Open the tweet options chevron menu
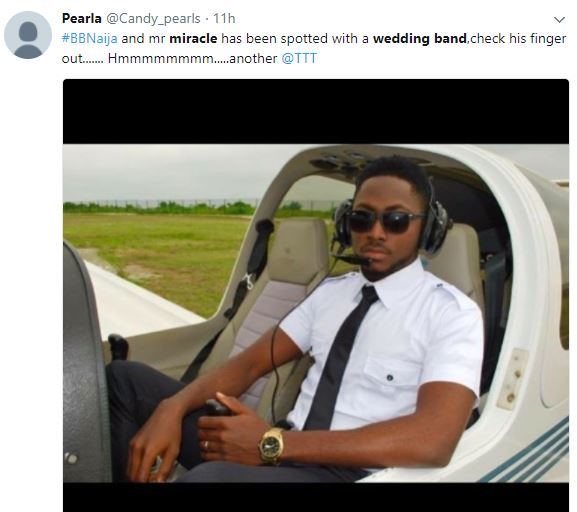 [x=559, y=20]
